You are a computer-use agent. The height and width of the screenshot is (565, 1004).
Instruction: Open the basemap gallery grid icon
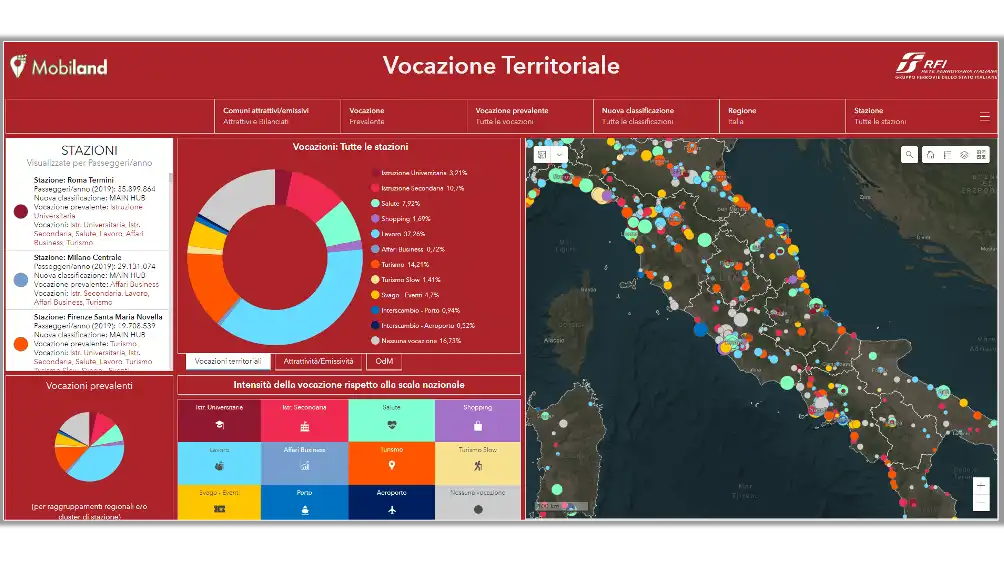coord(981,155)
